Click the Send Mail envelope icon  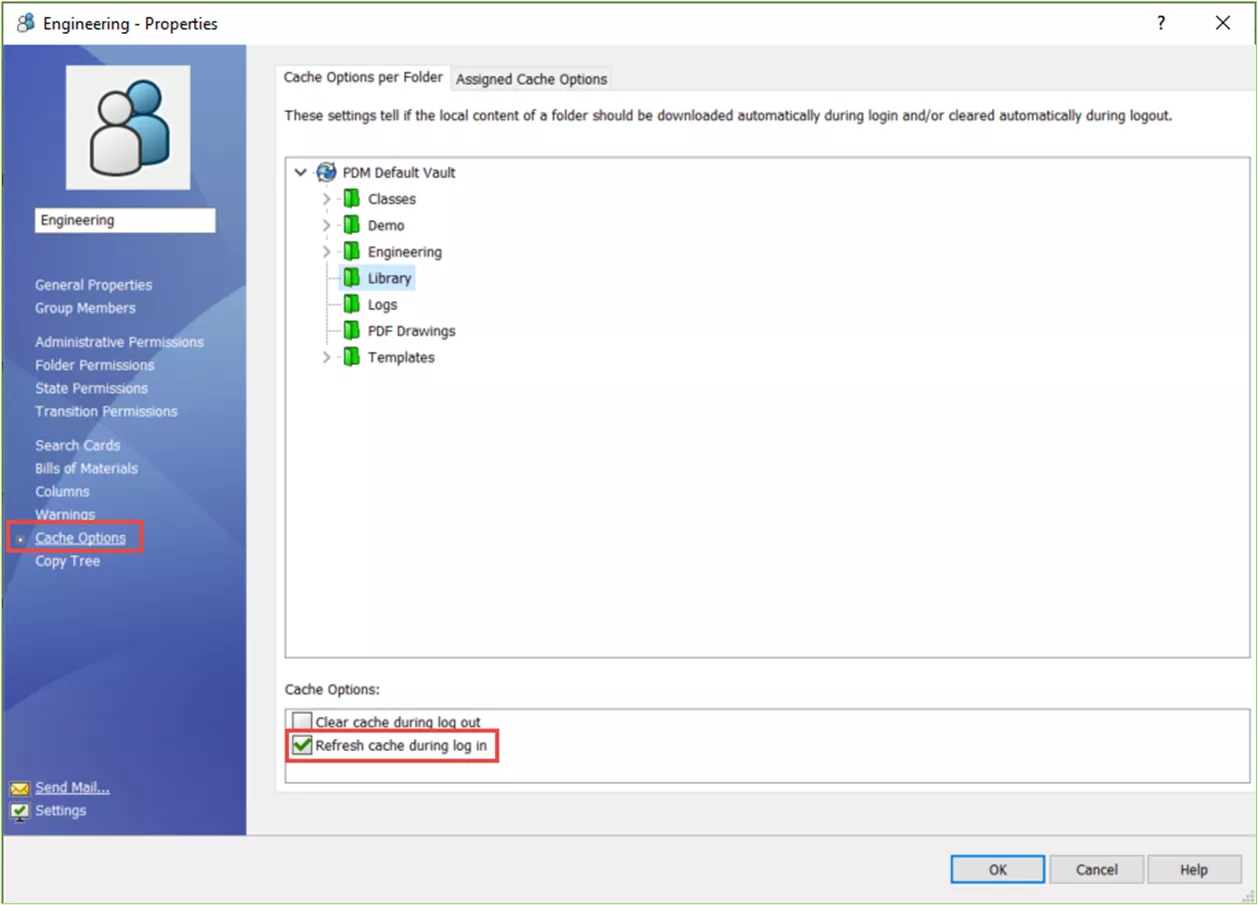pos(20,788)
